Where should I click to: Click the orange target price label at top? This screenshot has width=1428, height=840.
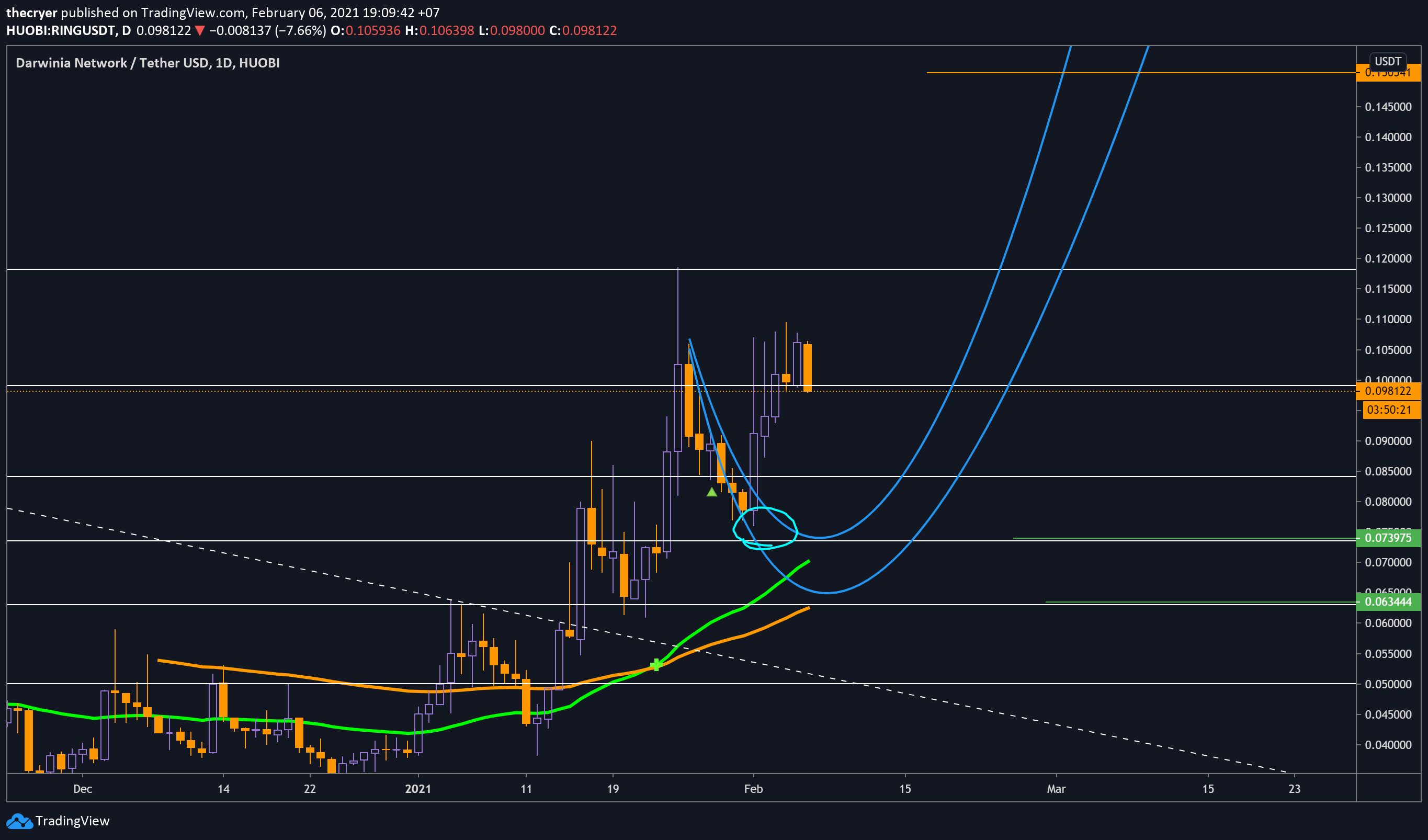click(1388, 73)
